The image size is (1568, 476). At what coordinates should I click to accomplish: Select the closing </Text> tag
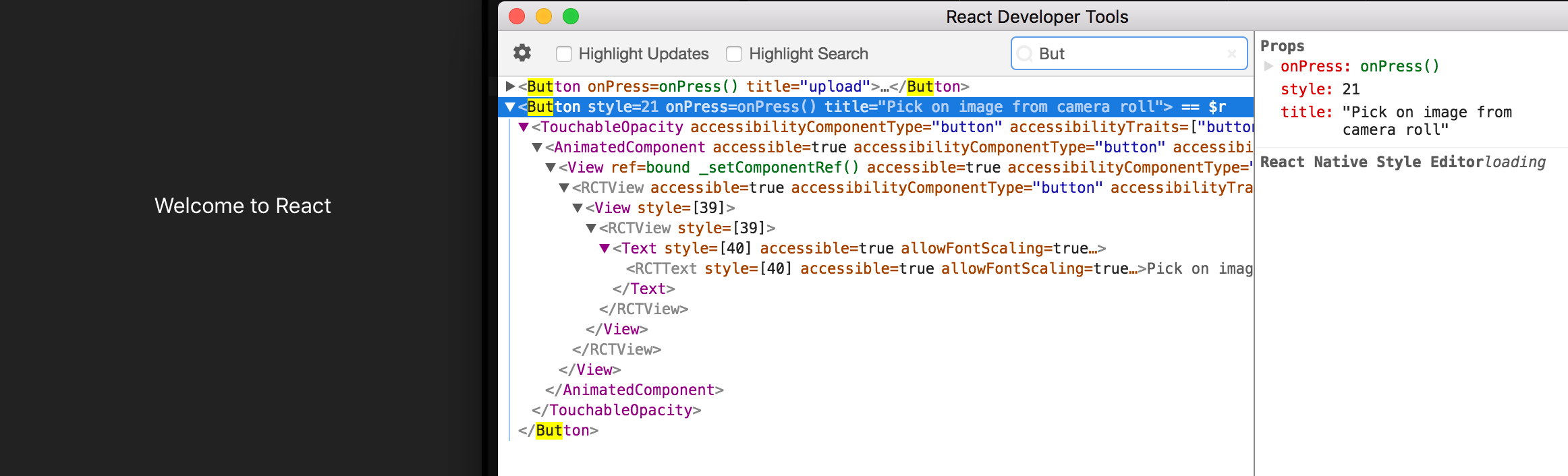[644, 289]
